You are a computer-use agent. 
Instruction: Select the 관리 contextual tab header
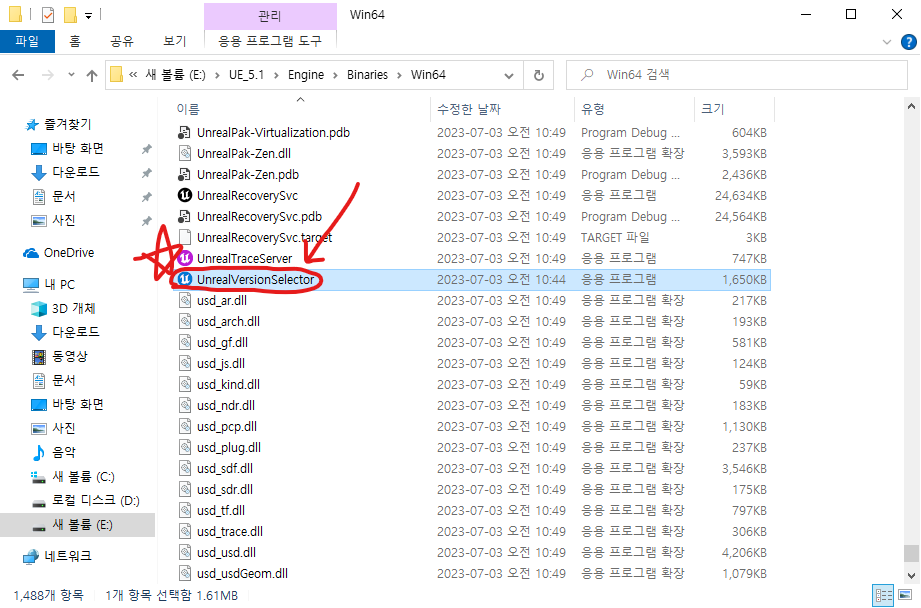point(270,15)
